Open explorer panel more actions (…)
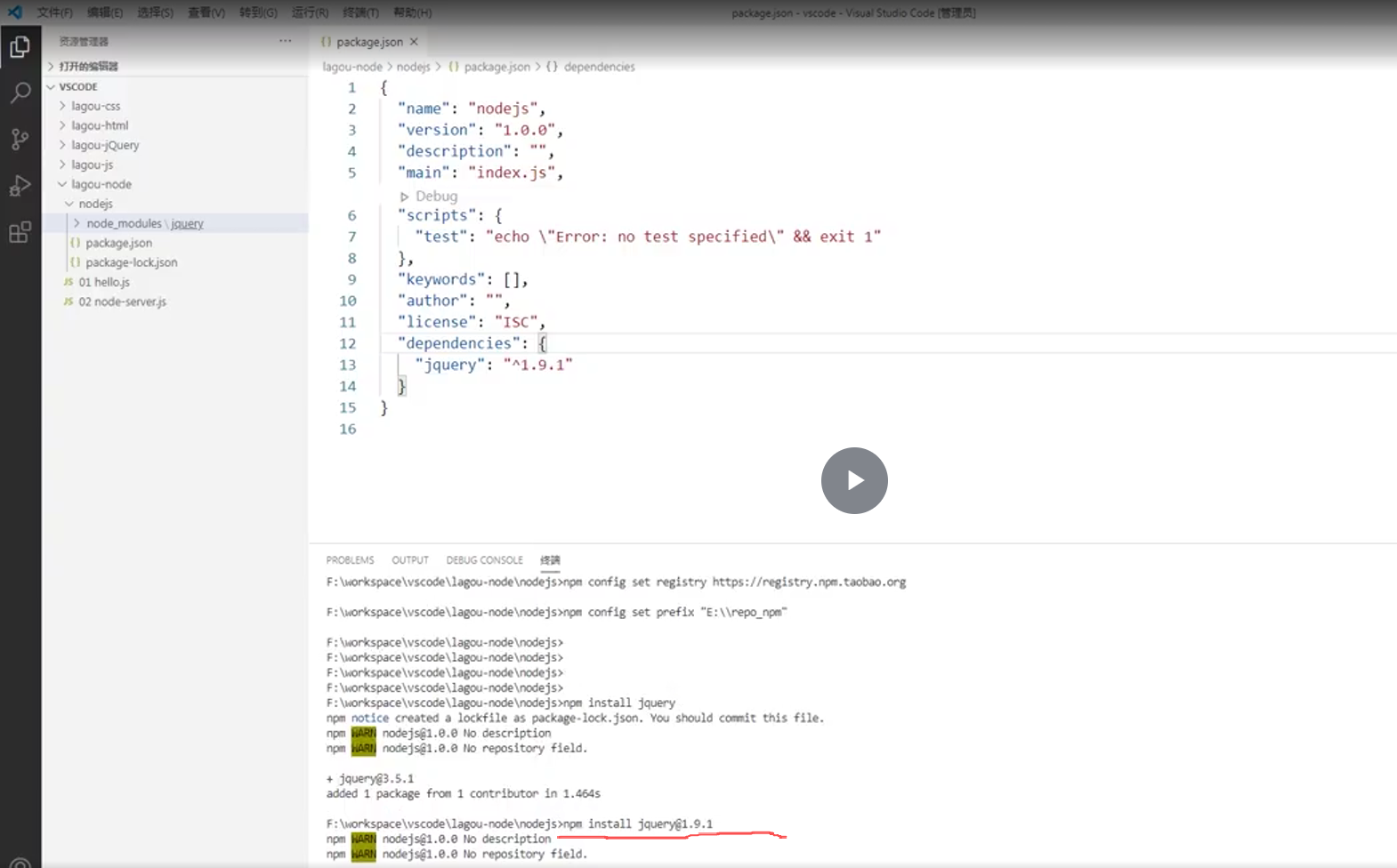Image resolution: width=1397 pixels, height=868 pixels. [x=285, y=41]
